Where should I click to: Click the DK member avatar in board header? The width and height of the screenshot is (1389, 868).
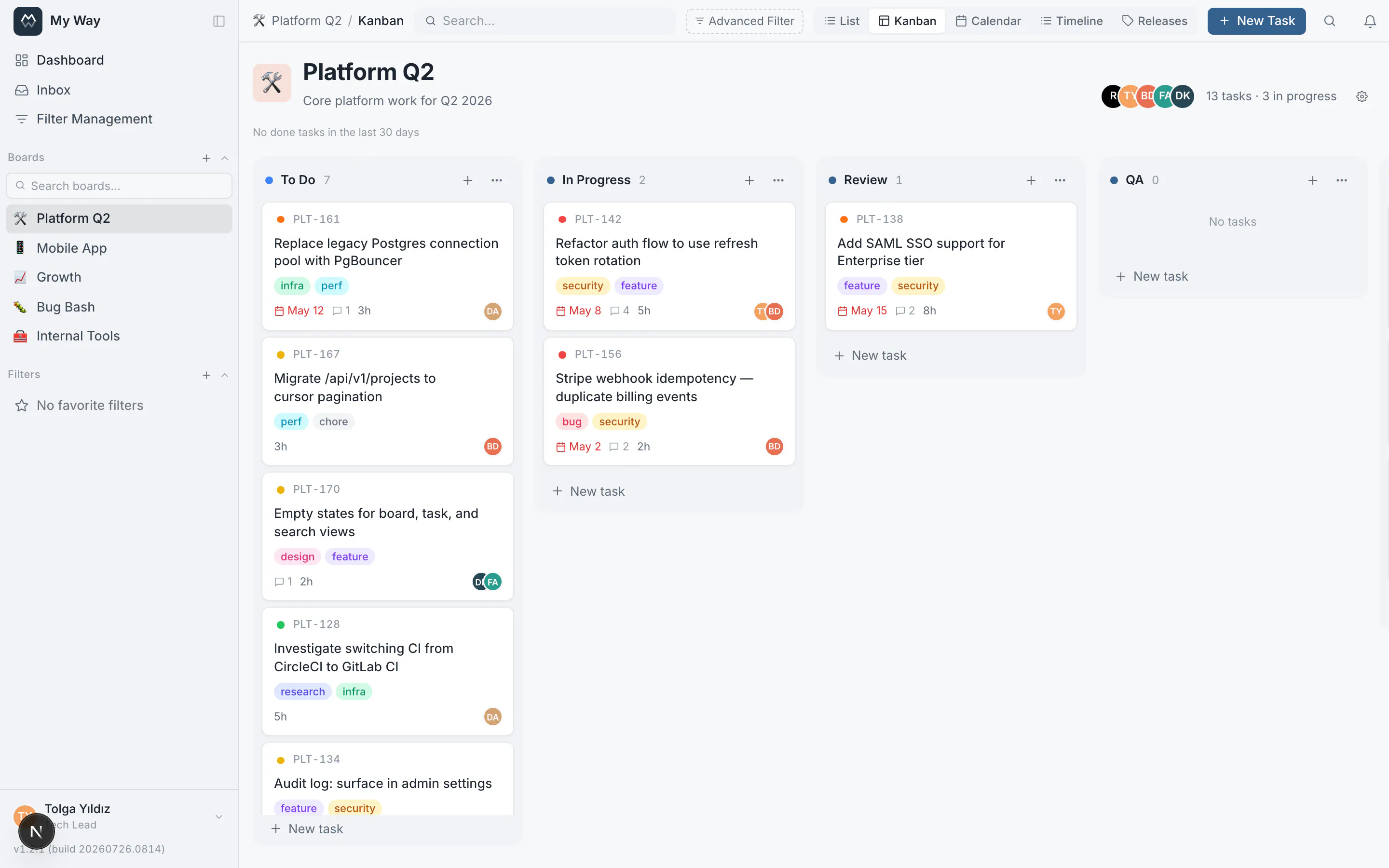coord(1183,96)
